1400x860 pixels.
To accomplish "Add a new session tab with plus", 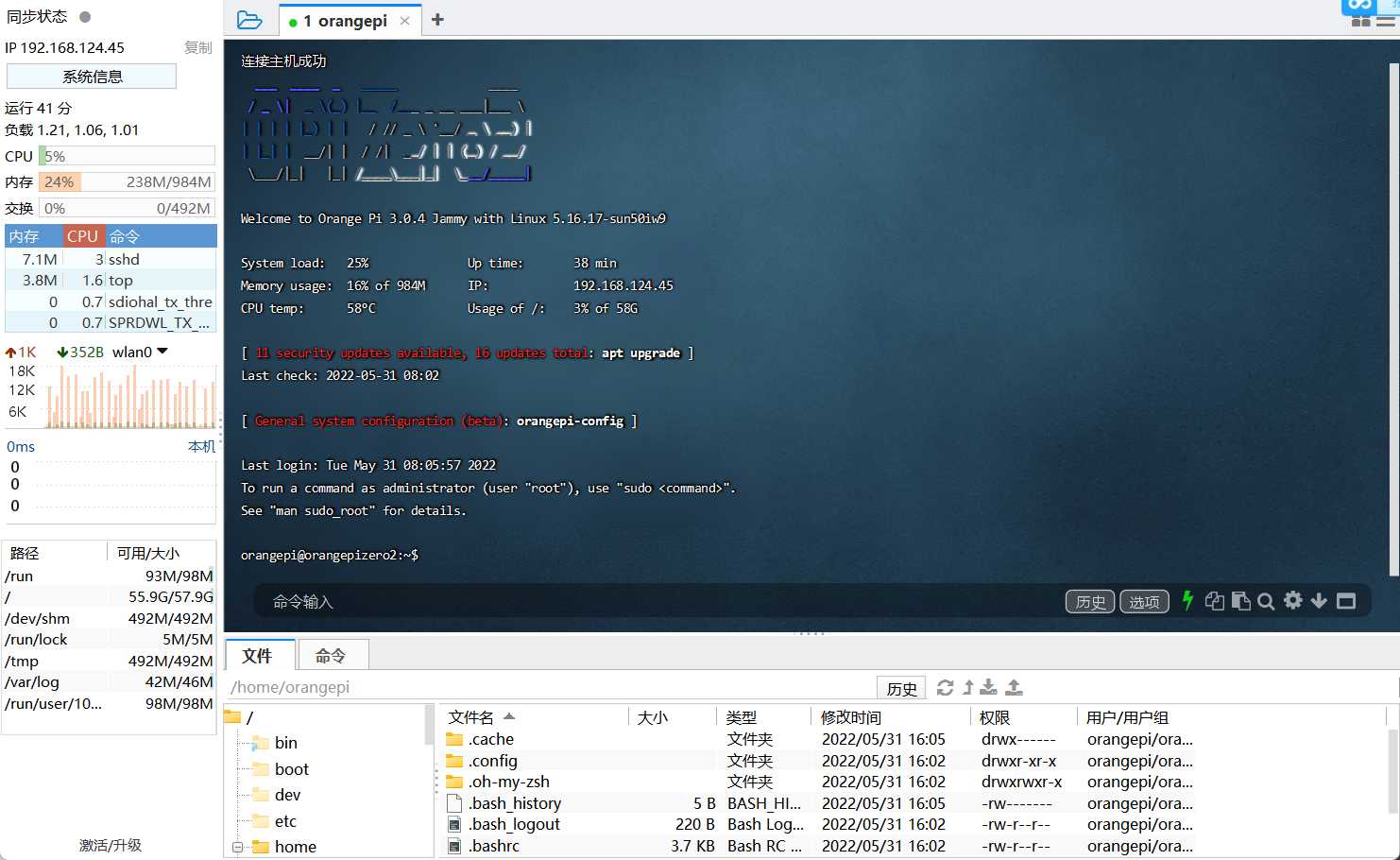I will [437, 20].
